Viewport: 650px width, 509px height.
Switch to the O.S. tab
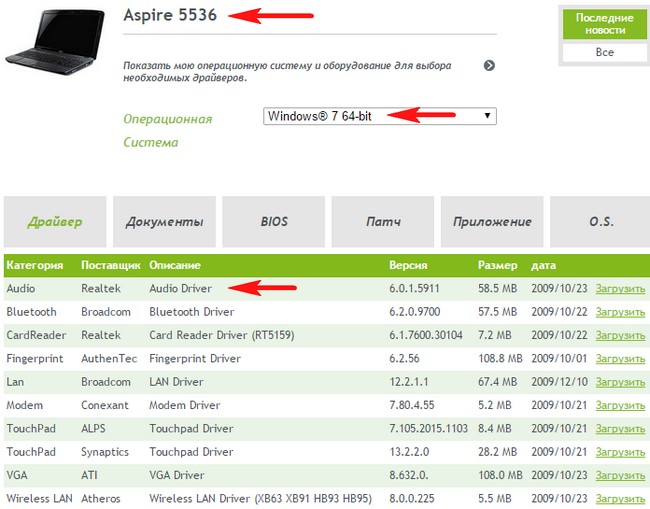click(601, 221)
